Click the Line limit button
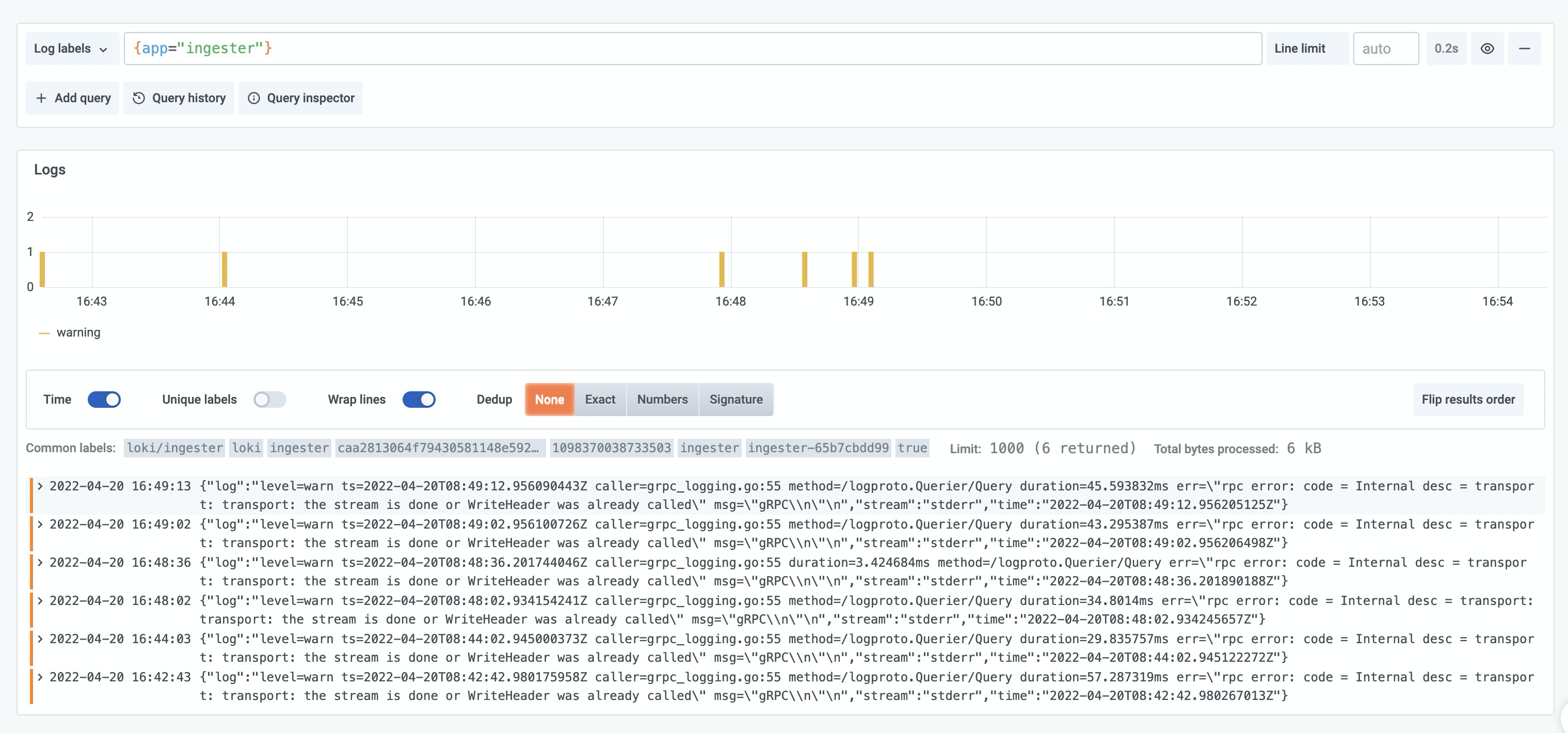This screenshot has height=733, width=1568. tap(1307, 48)
